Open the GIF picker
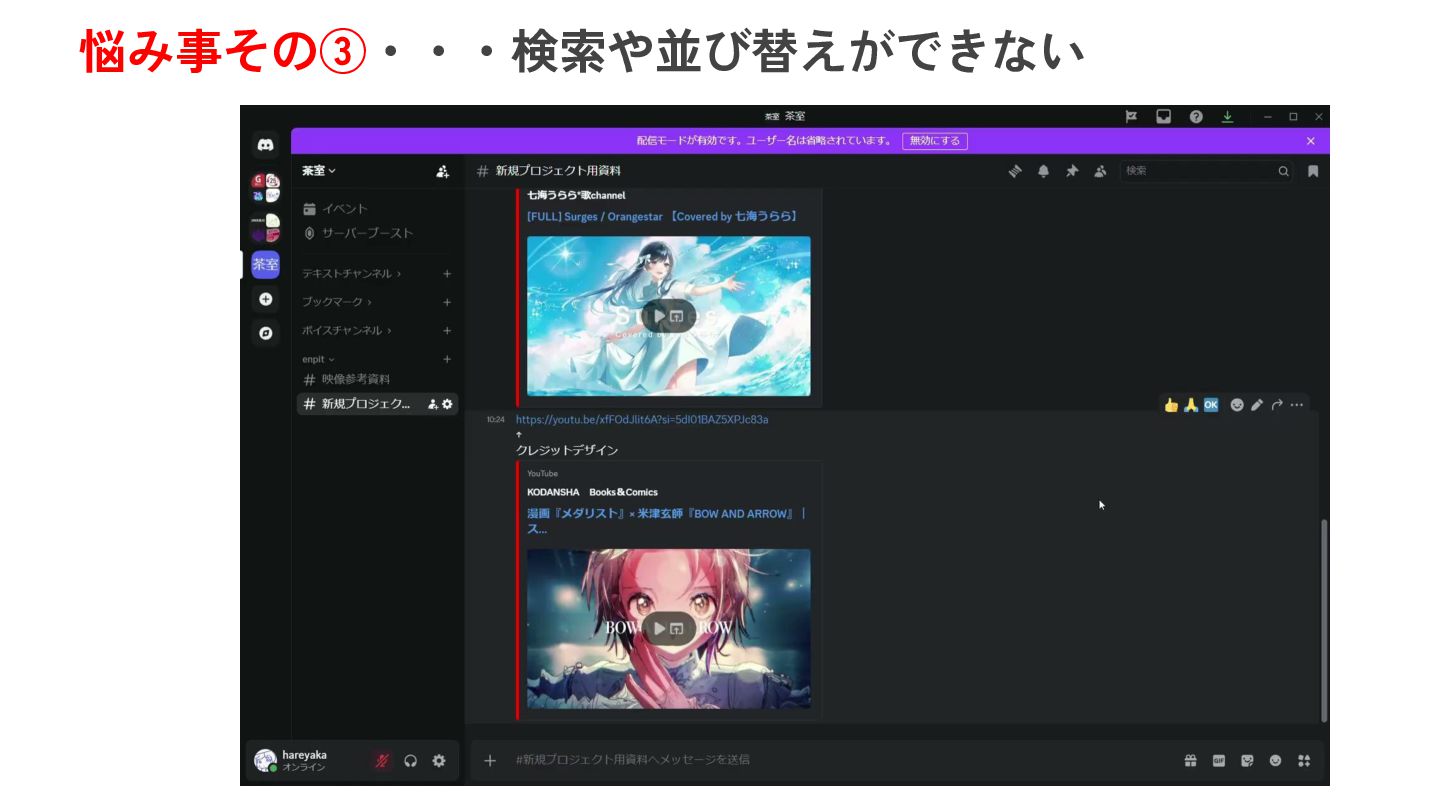 click(x=1219, y=760)
